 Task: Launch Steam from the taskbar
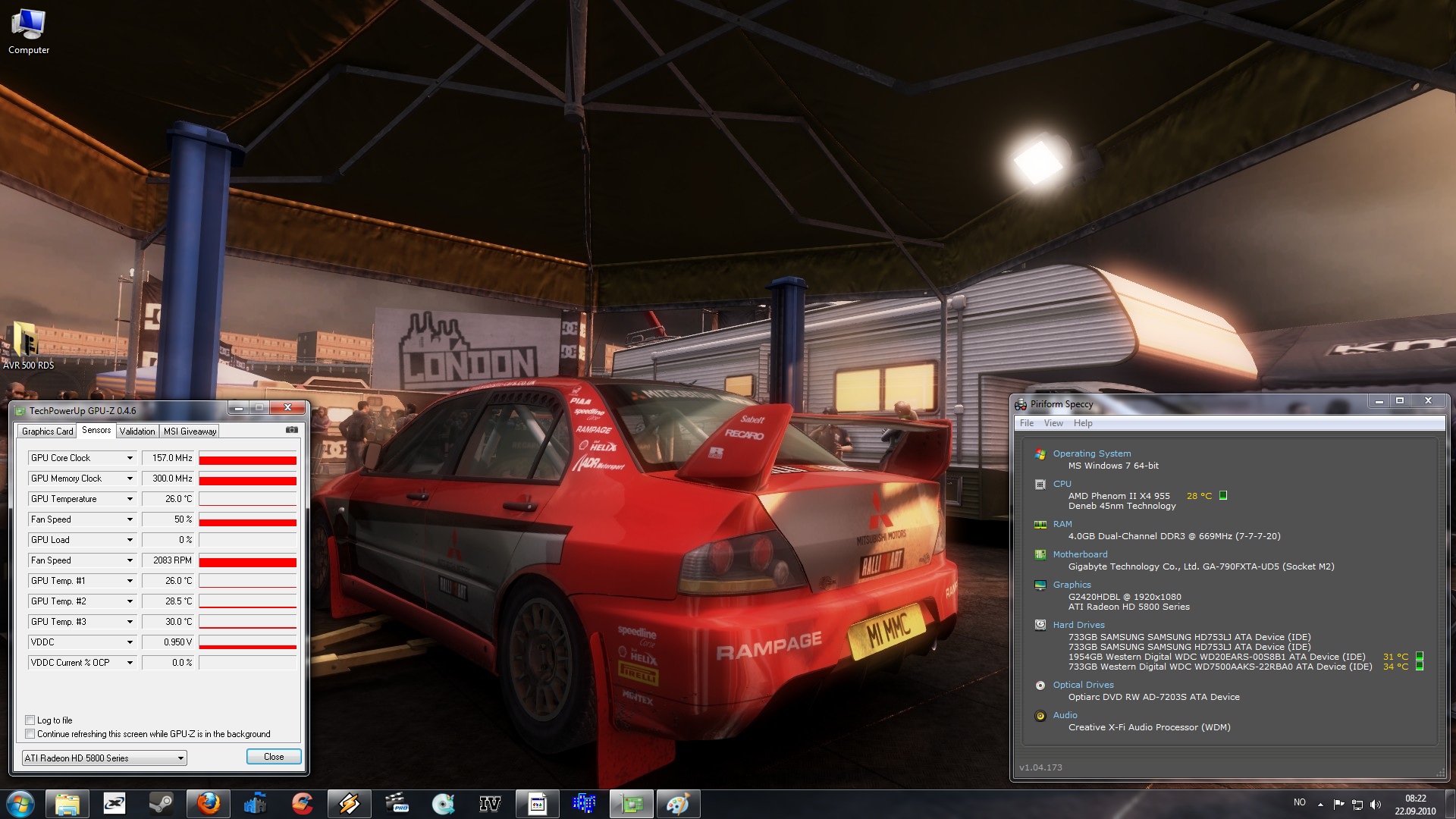tap(162, 804)
